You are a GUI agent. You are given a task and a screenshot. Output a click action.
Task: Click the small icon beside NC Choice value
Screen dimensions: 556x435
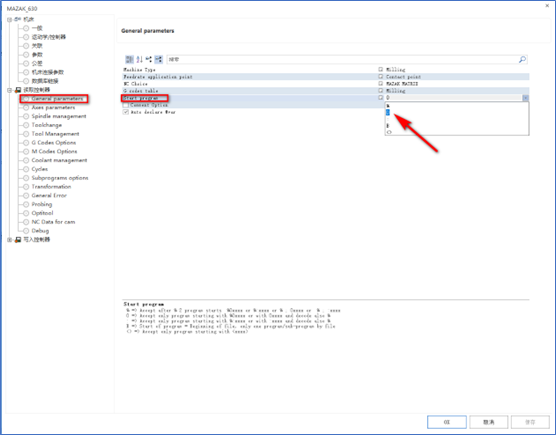click(380, 84)
